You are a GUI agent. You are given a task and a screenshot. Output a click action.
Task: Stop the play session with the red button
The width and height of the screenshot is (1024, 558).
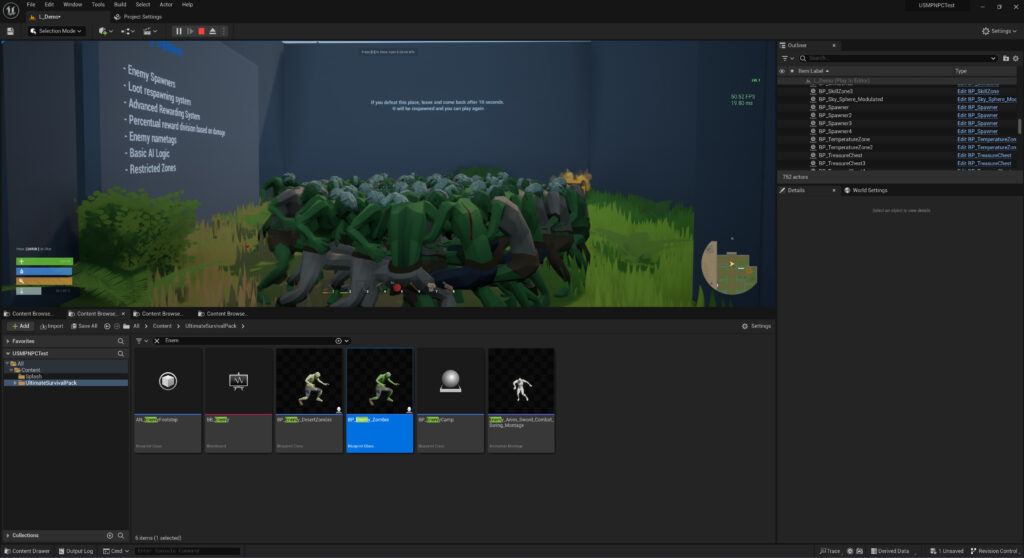click(201, 31)
